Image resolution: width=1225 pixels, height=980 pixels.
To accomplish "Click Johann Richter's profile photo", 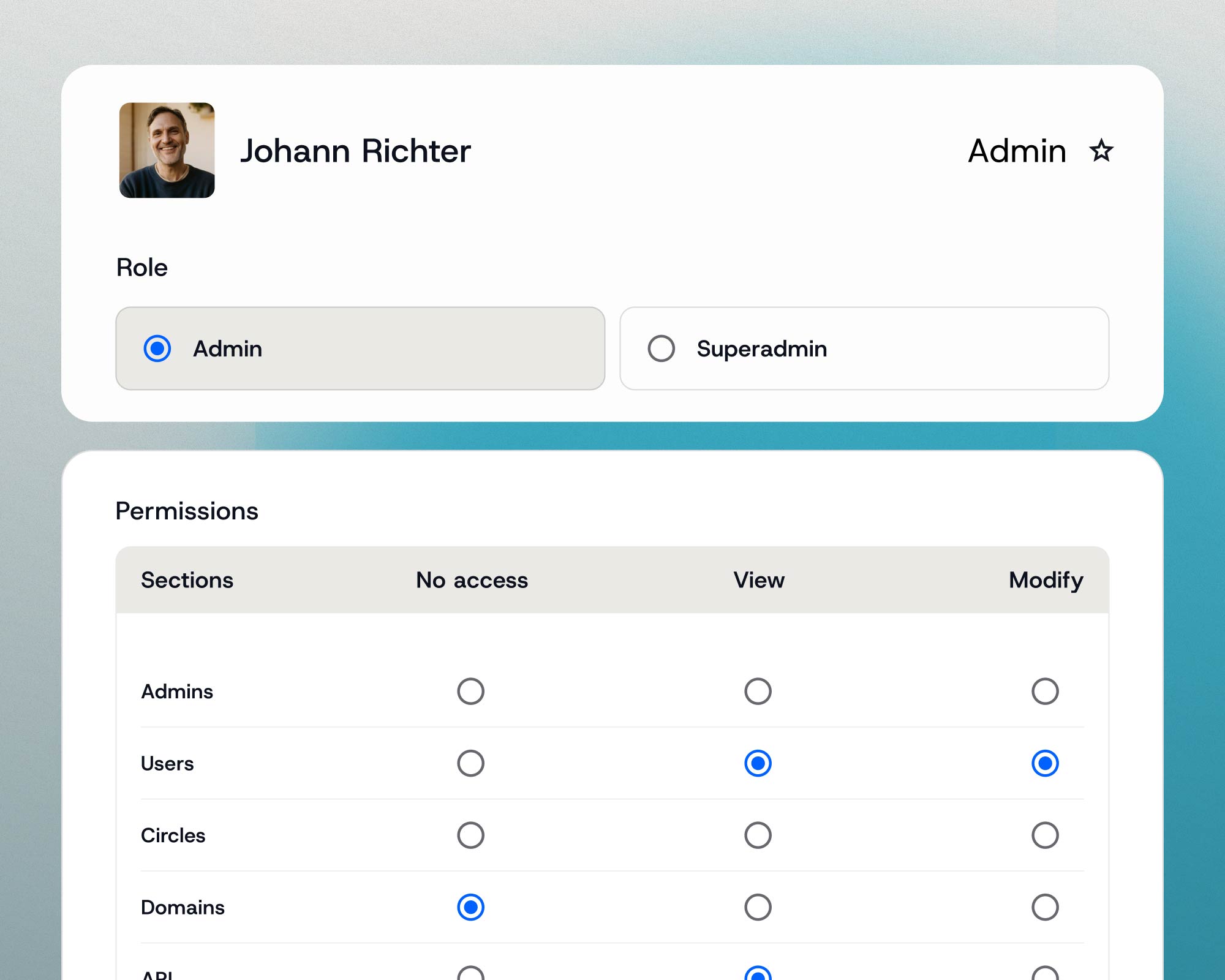I will click(x=167, y=150).
